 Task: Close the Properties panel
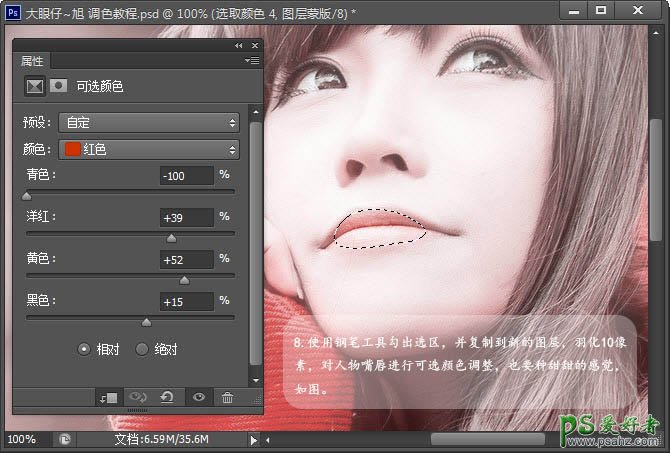253,46
